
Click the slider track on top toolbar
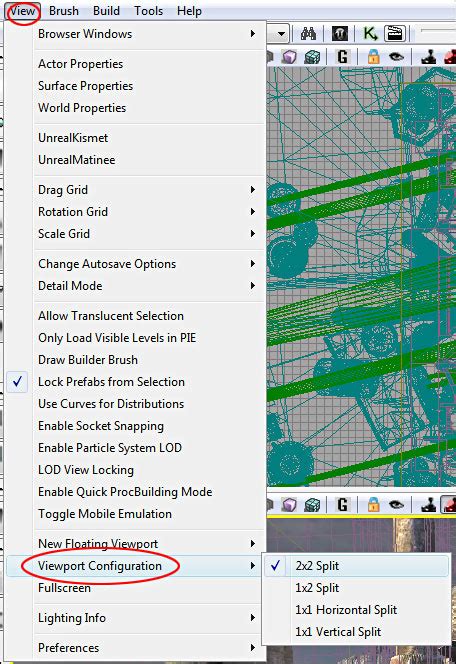click(438, 30)
